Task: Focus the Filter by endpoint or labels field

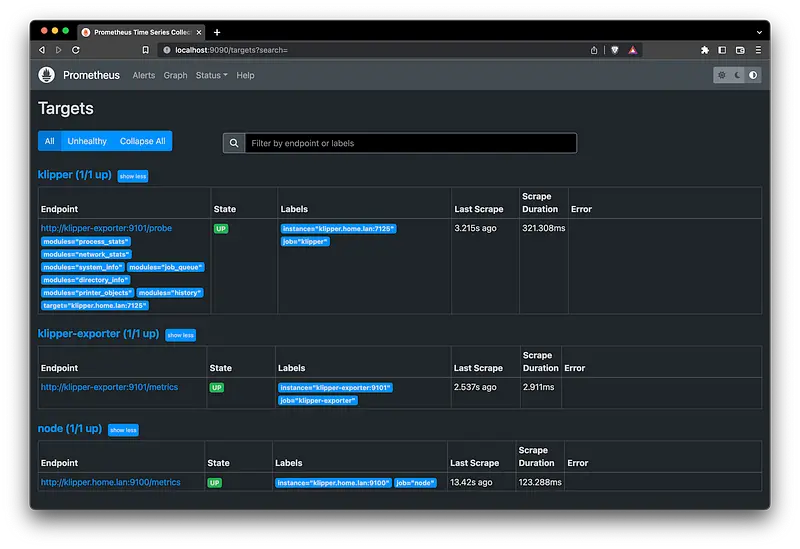Action: click(411, 143)
